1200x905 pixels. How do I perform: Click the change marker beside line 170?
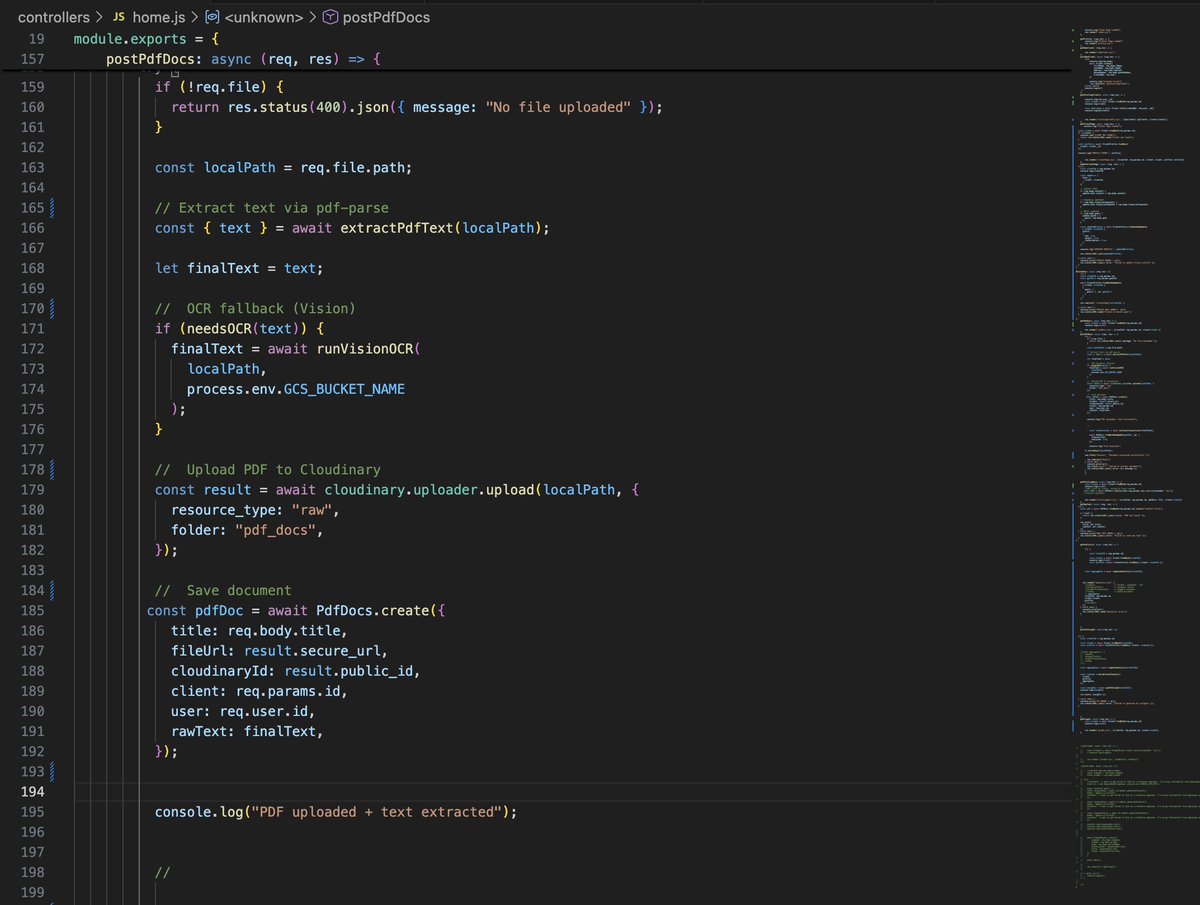tap(51, 308)
